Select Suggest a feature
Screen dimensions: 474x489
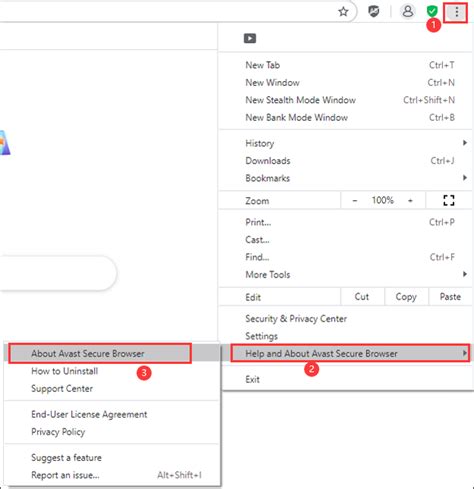point(112,458)
